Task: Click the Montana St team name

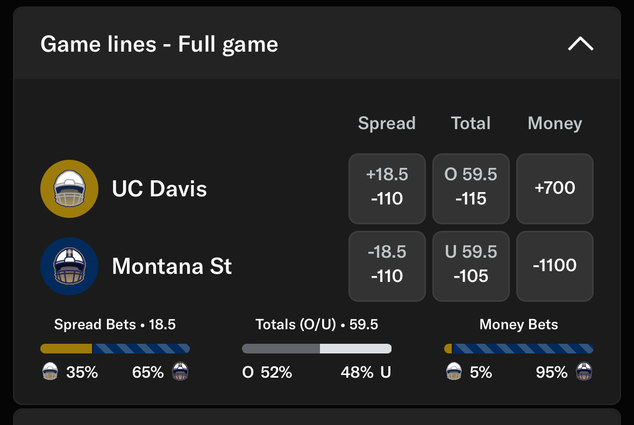Action: click(172, 266)
